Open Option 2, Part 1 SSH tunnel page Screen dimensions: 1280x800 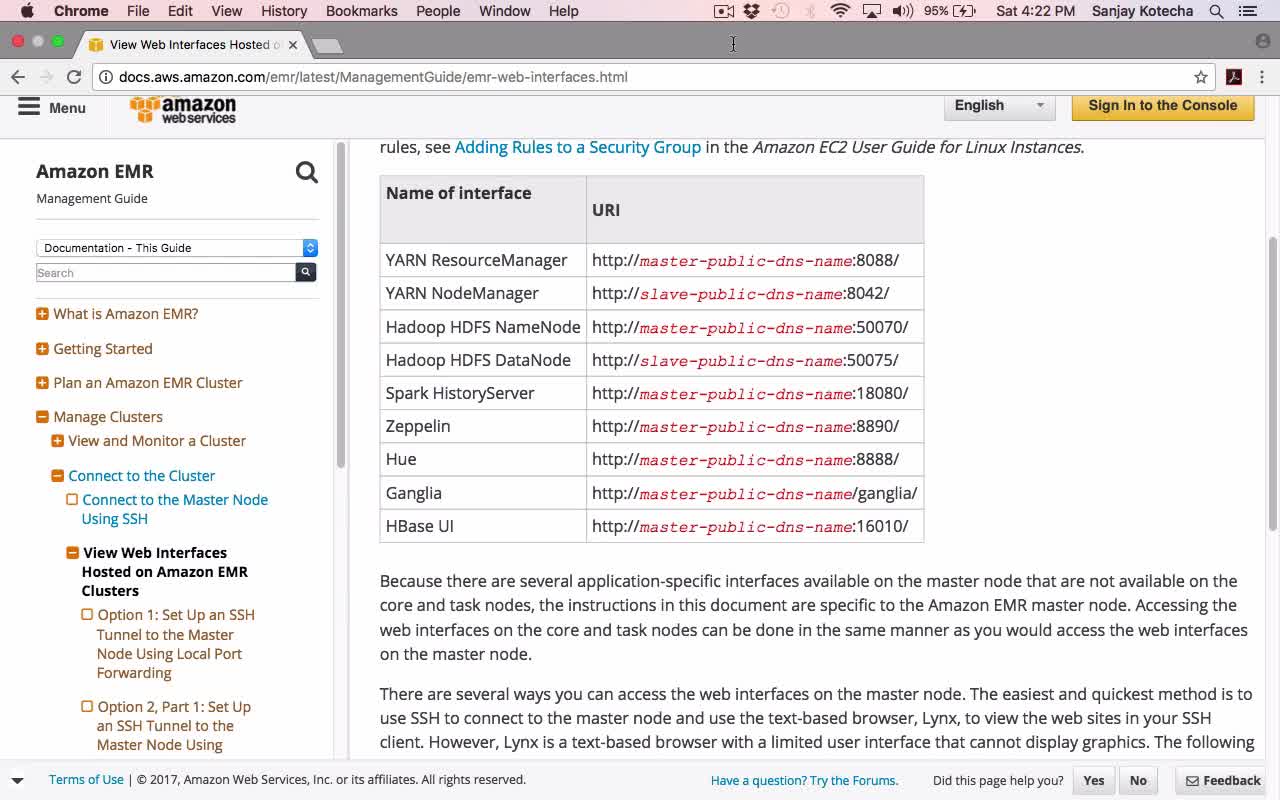174,726
